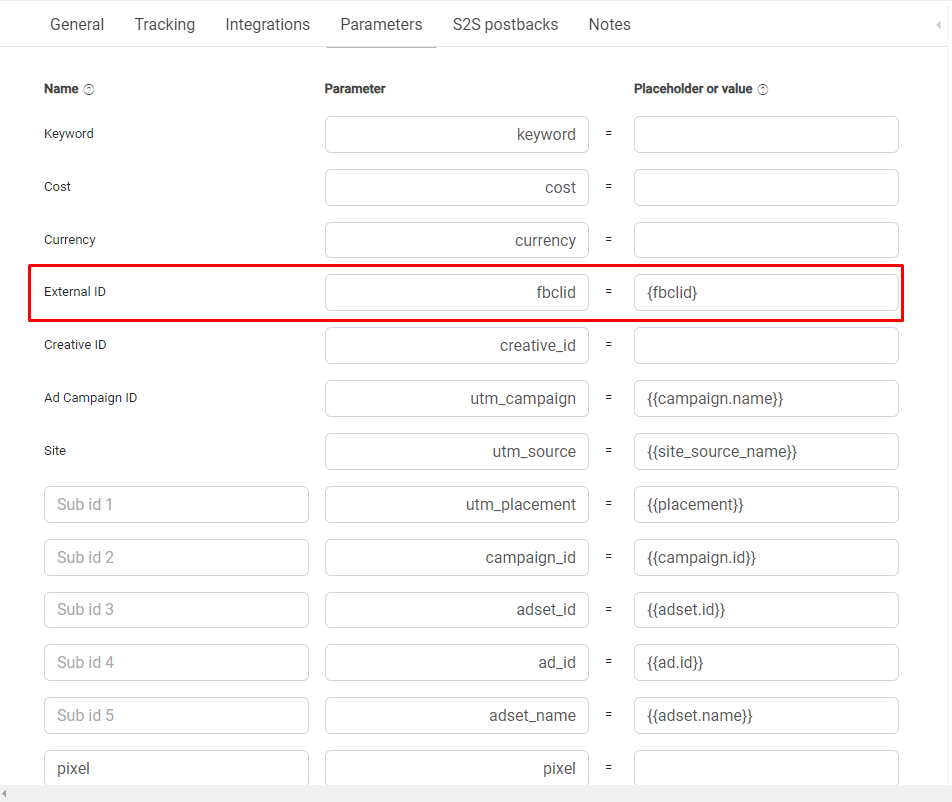Click the Sub id 4 name field
952x802 pixels.
click(x=176, y=662)
